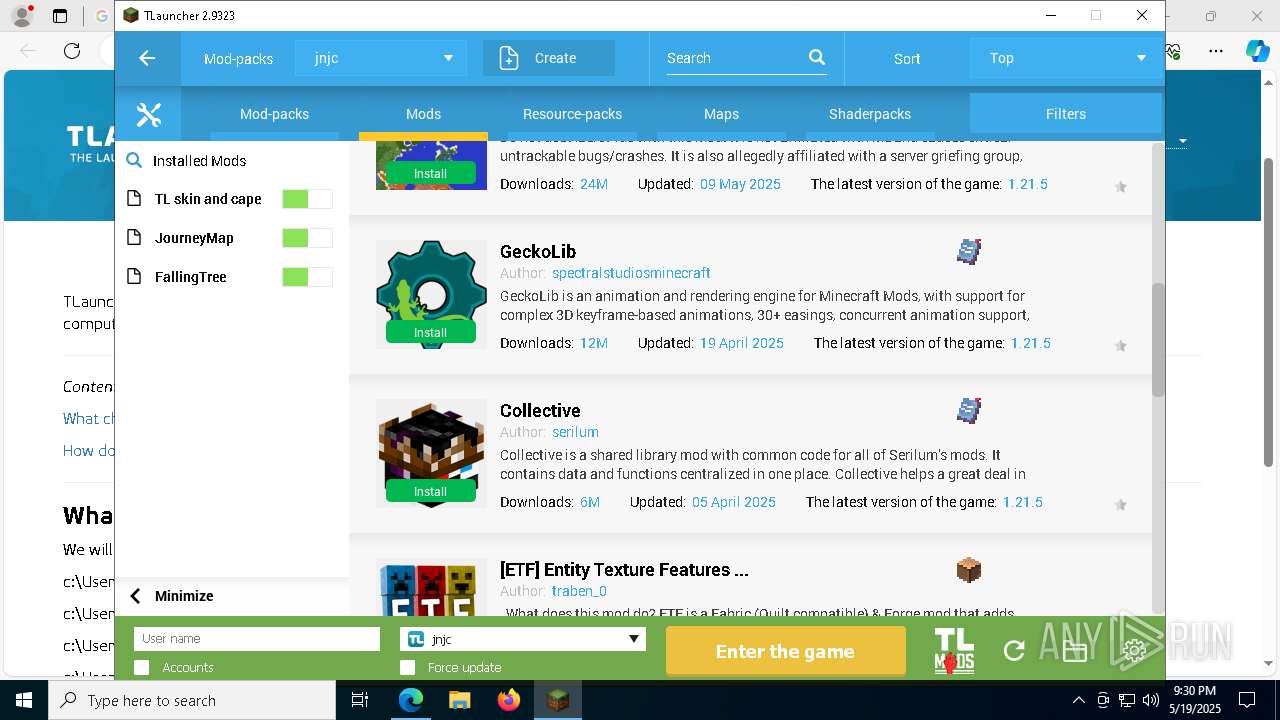
Task: Toggle FallingTree mod off
Action: point(307,277)
